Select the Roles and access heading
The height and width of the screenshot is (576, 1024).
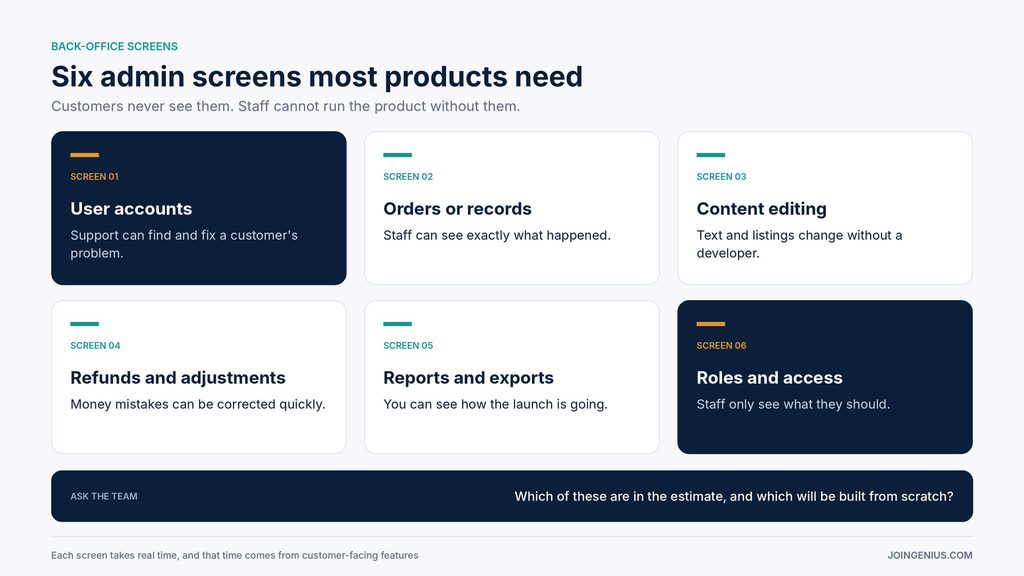(769, 378)
